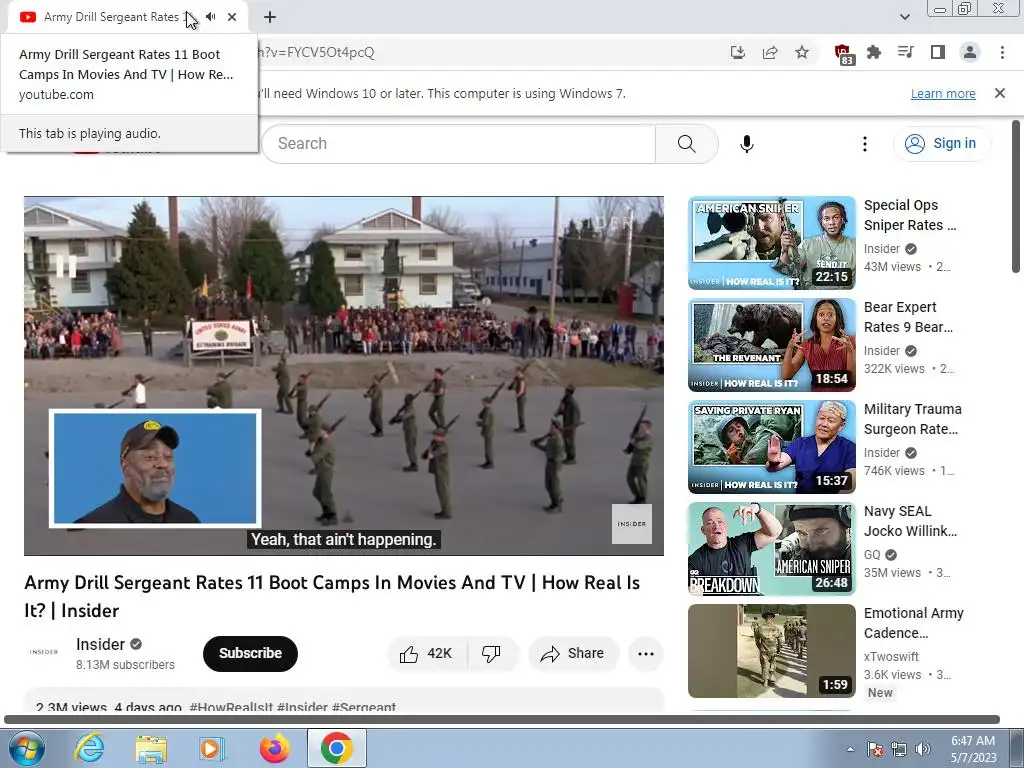Open the ad blocker extension showing 83

point(843,54)
